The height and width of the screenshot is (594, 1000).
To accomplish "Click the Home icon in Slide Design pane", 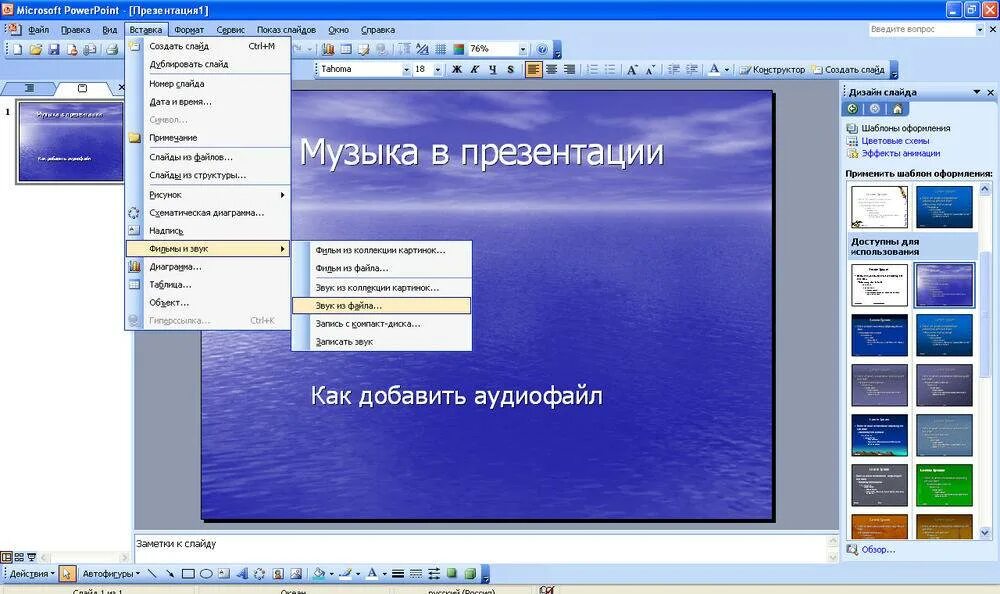I will (x=897, y=109).
